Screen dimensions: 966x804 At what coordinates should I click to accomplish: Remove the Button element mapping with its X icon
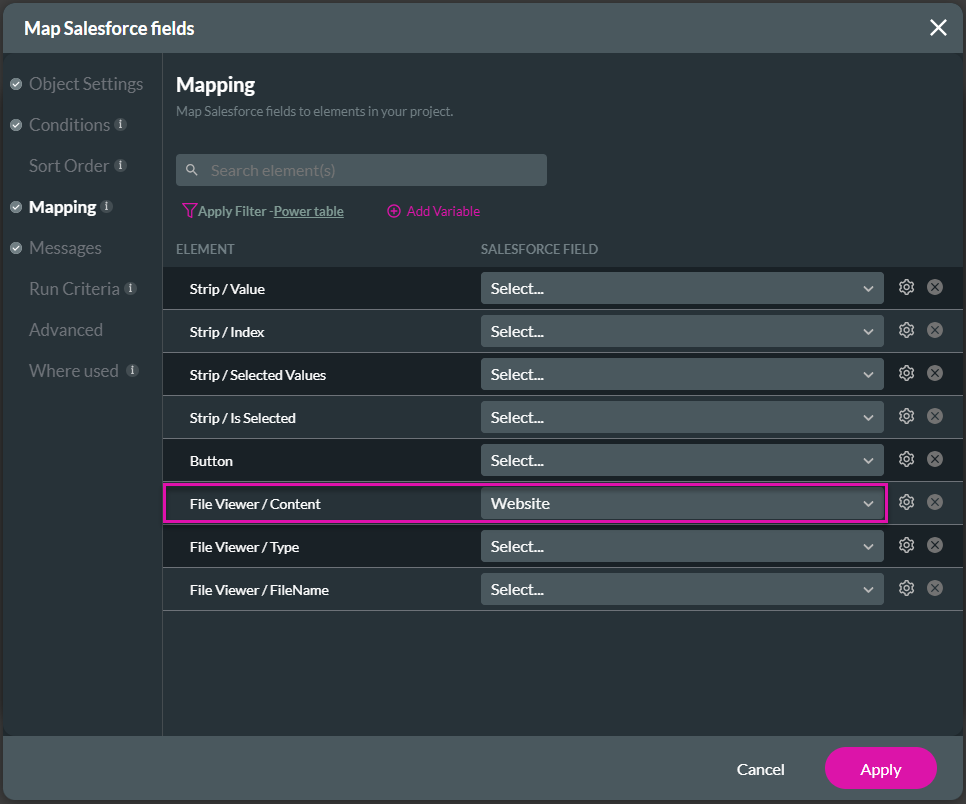pos(935,458)
